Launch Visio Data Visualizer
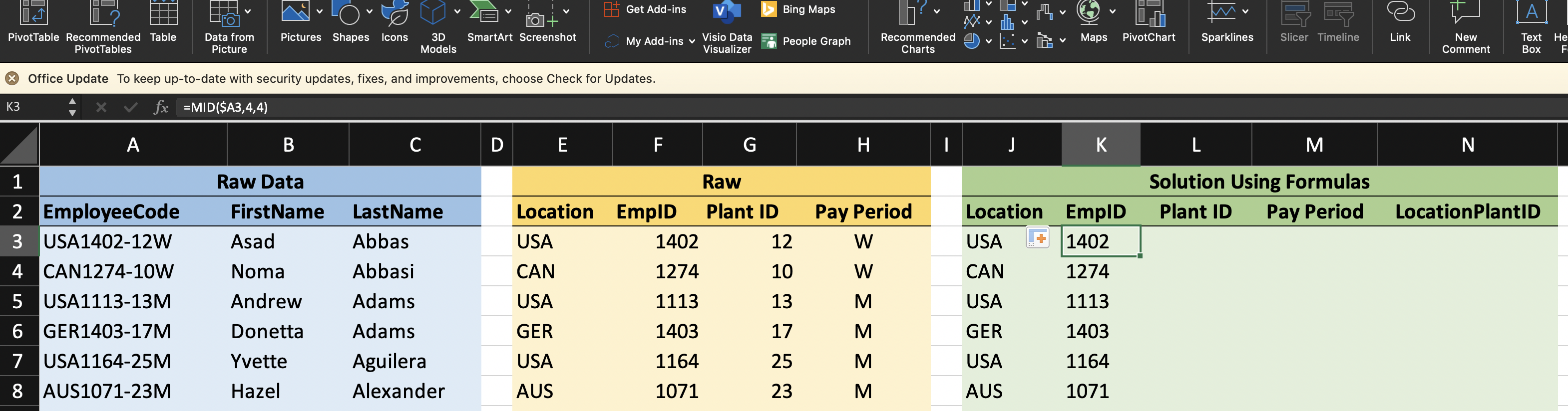 tap(727, 27)
